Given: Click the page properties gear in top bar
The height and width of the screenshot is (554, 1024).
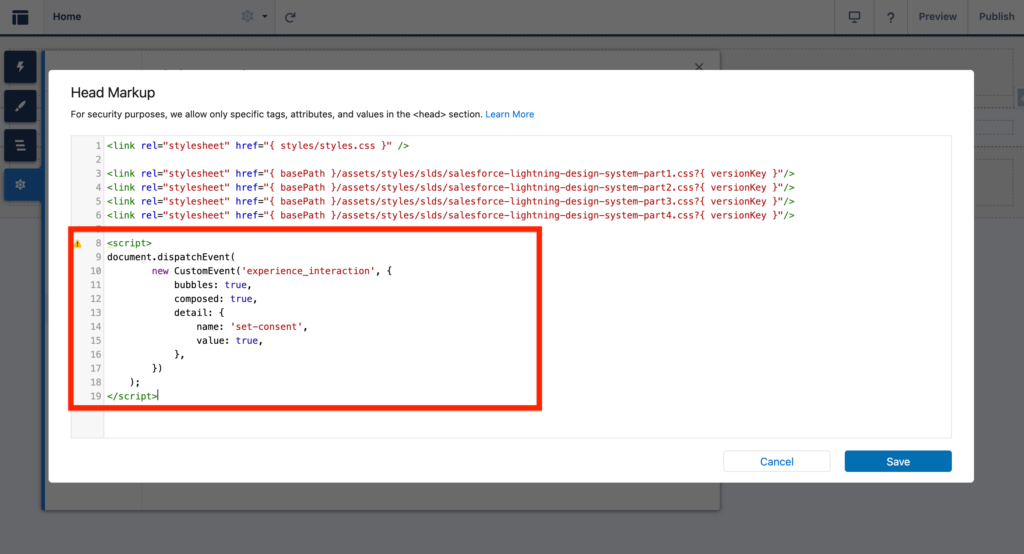Looking at the screenshot, I should click(x=248, y=17).
